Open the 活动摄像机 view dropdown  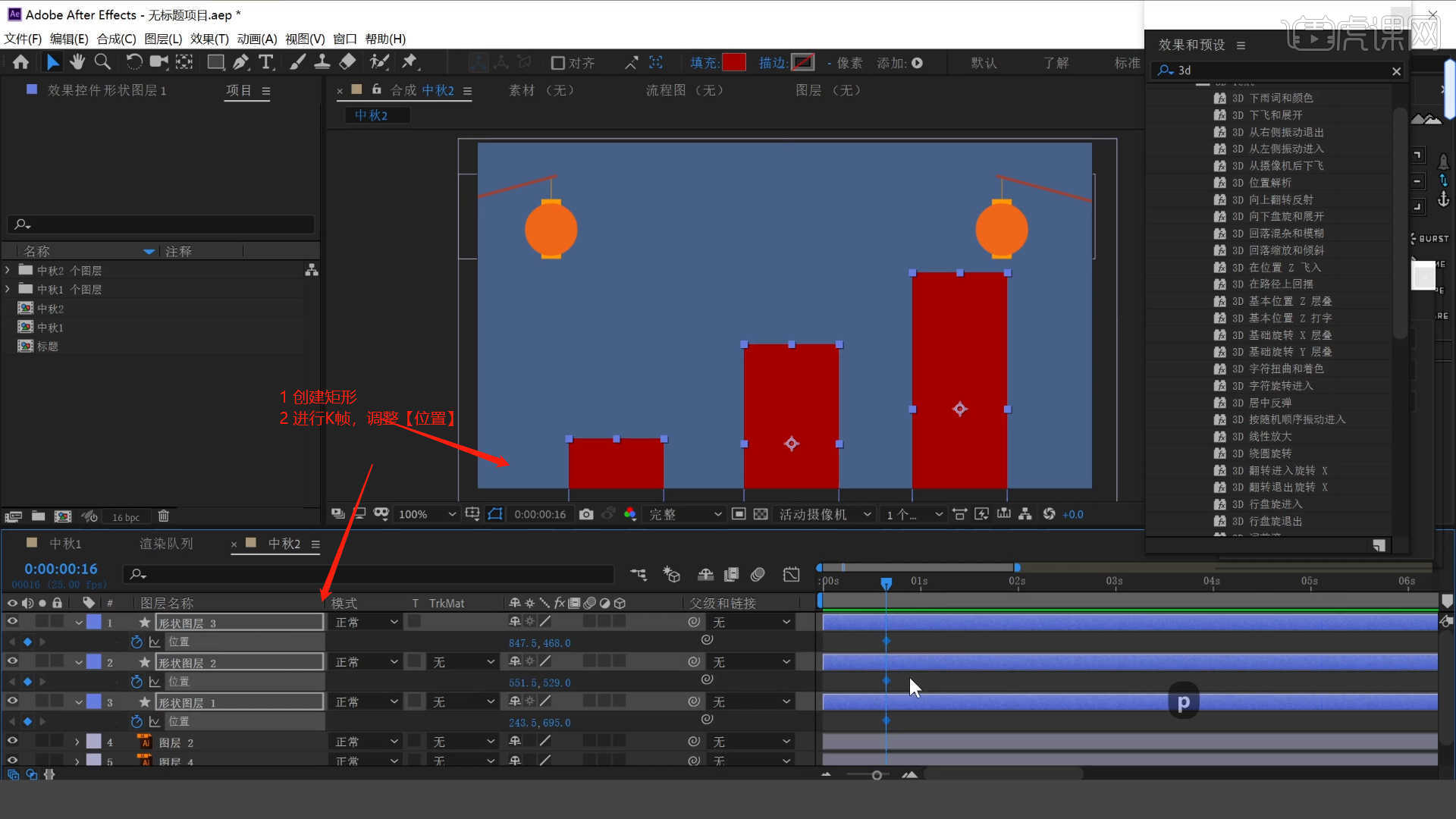click(x=825, y=514)
